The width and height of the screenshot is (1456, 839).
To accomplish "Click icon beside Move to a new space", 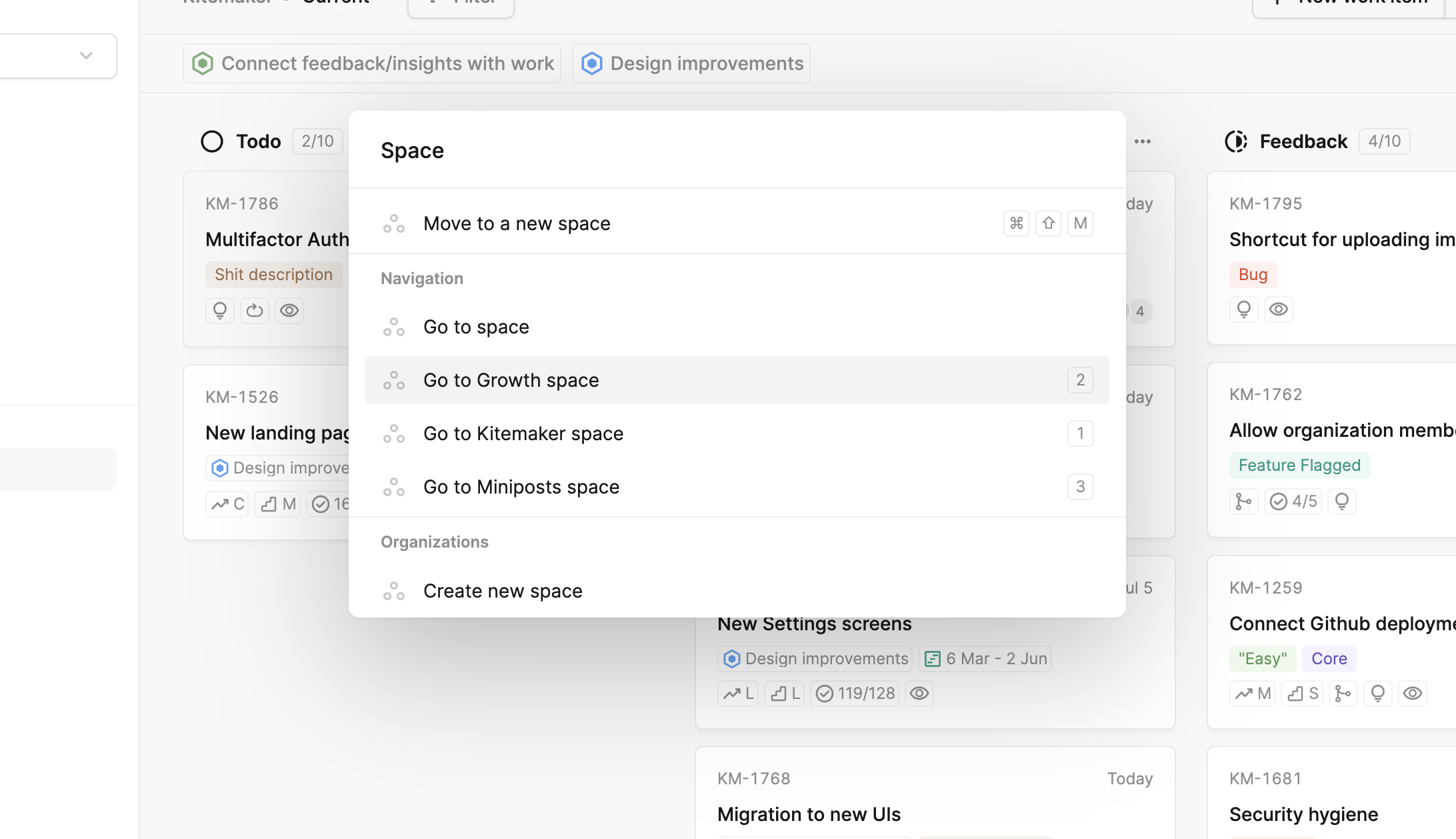I will click(394, 223).
